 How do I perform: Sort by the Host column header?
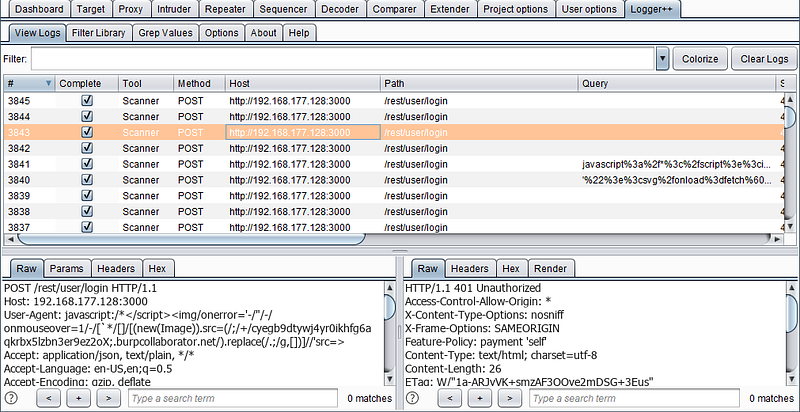pyautogui.click(x=303, y=83)
